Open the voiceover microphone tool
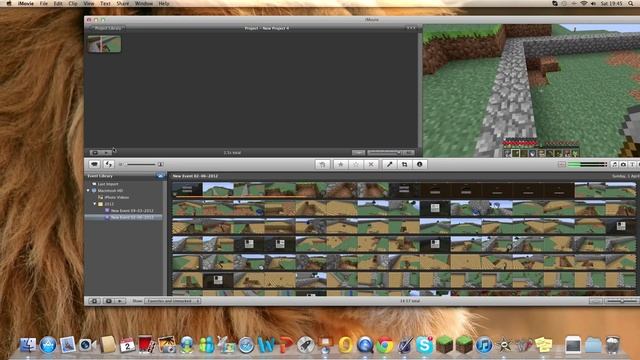This screenshot has width=640, height=360. (x=389, y=164)
